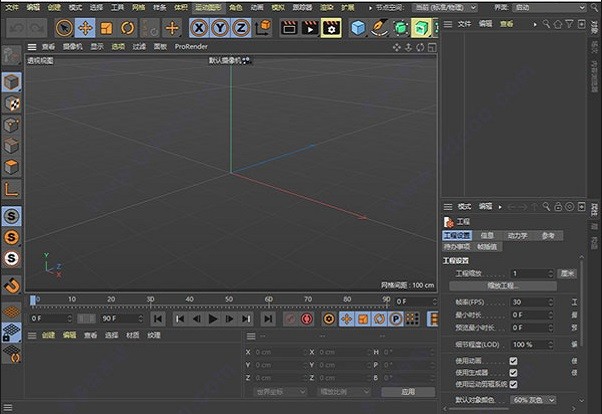Toggle X axis lock button
Screen dimensions: 602x414
(x=199, y=28)
